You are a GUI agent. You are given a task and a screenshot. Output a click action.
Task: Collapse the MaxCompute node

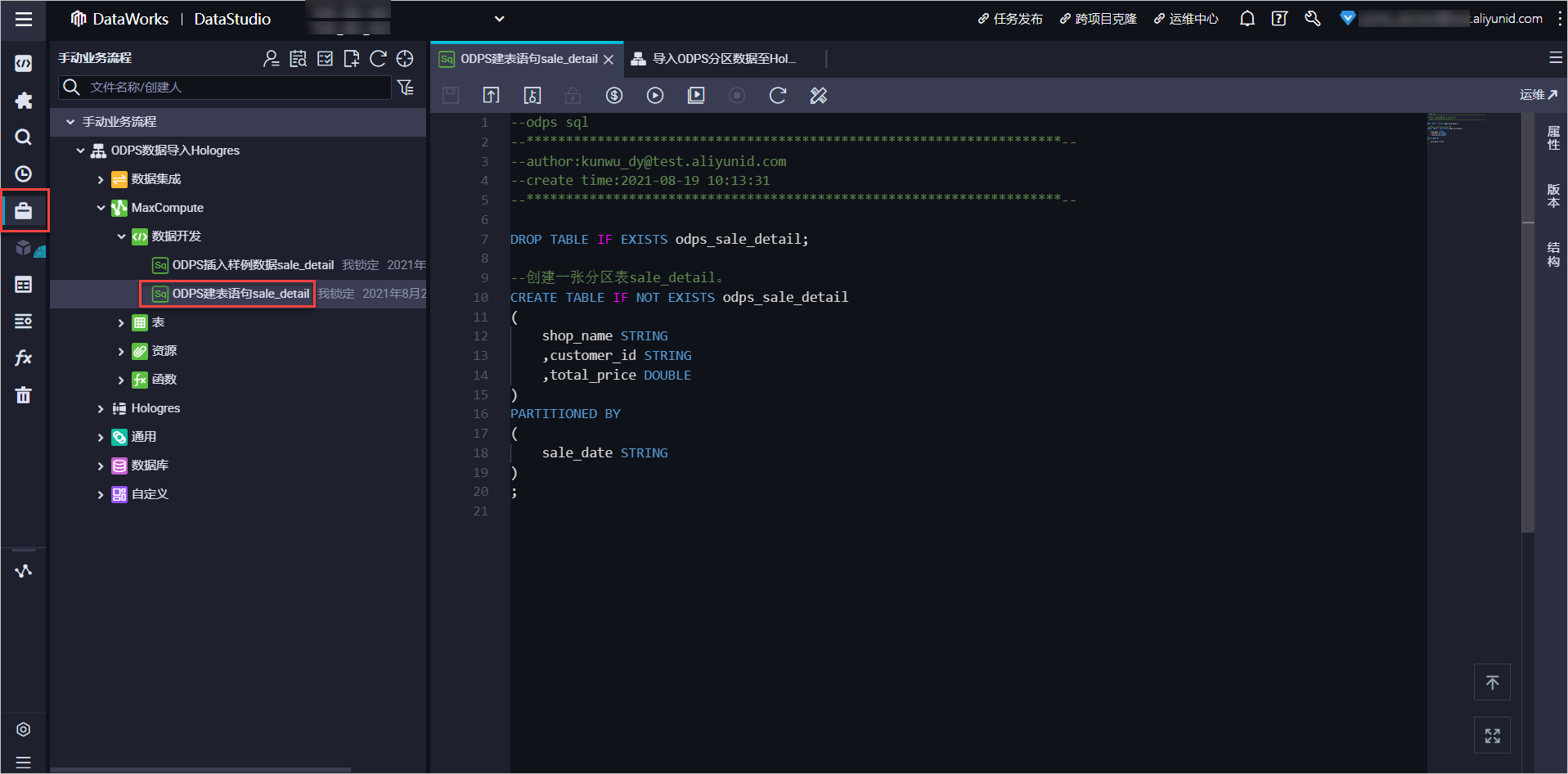101,208
